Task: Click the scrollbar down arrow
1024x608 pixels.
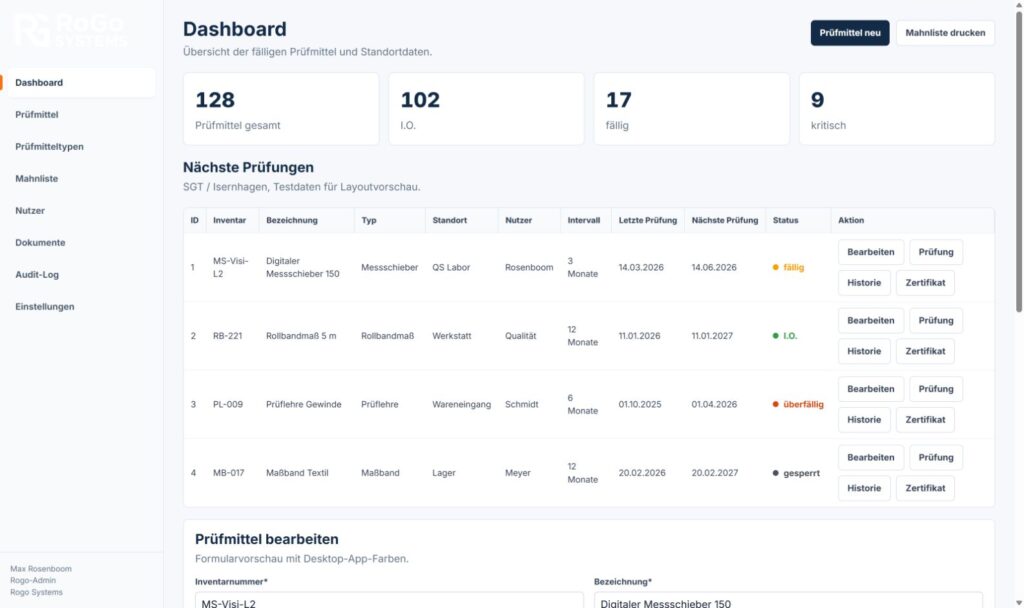Action: point(1019,603)
